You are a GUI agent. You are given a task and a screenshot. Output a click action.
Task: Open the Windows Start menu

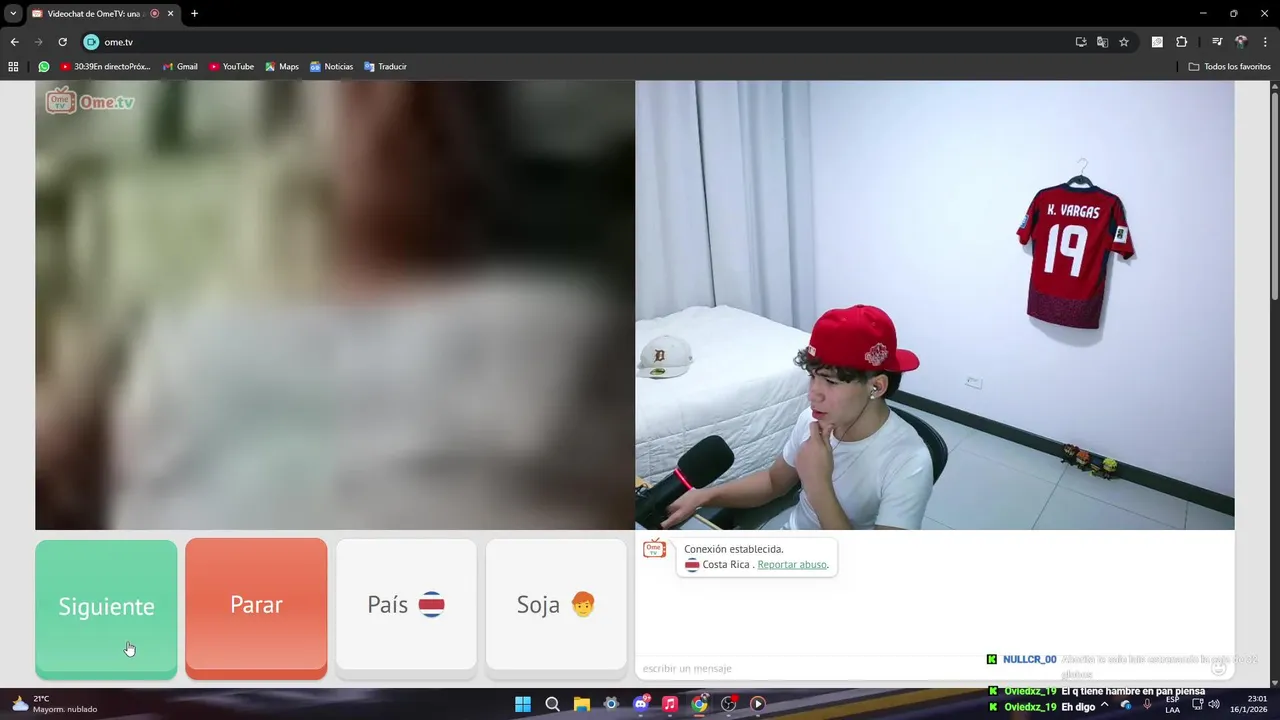coord(523,704)
